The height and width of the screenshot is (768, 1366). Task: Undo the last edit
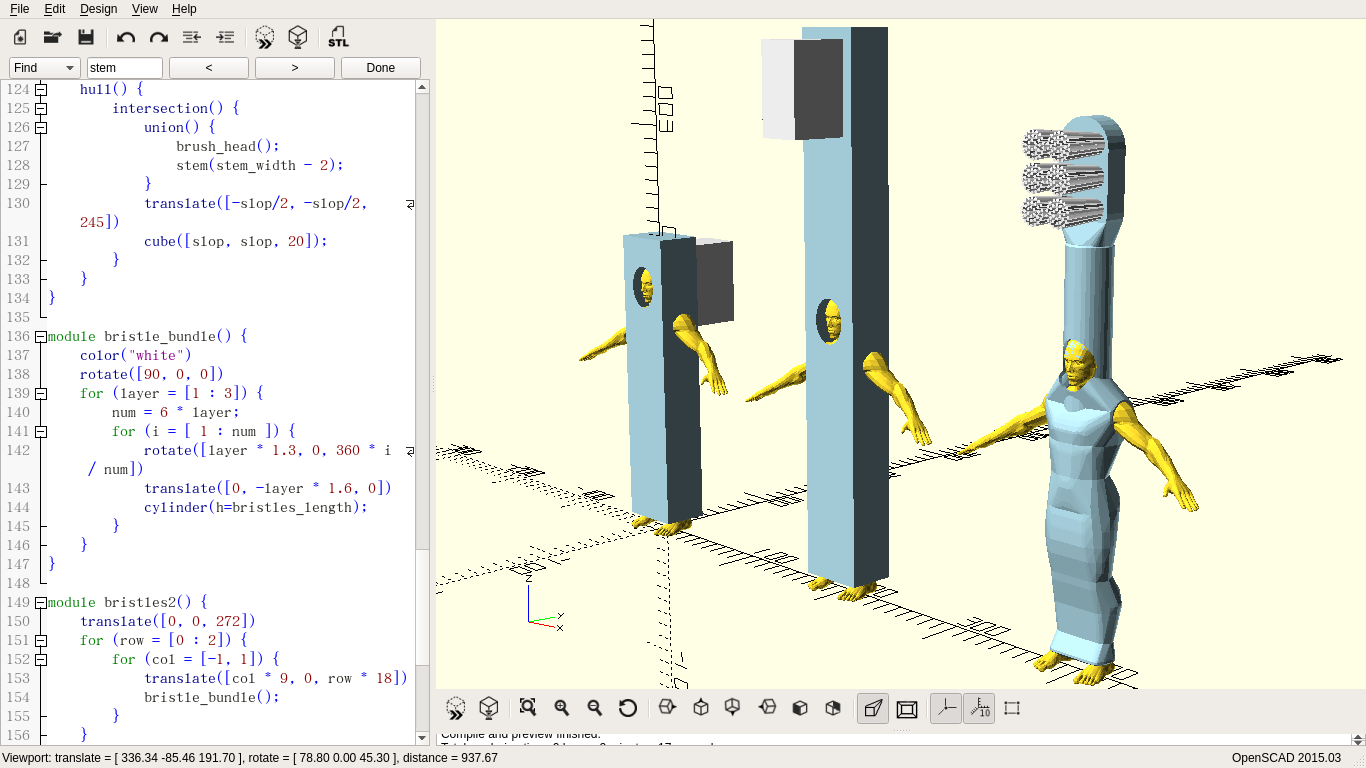[x=126, y=37]
